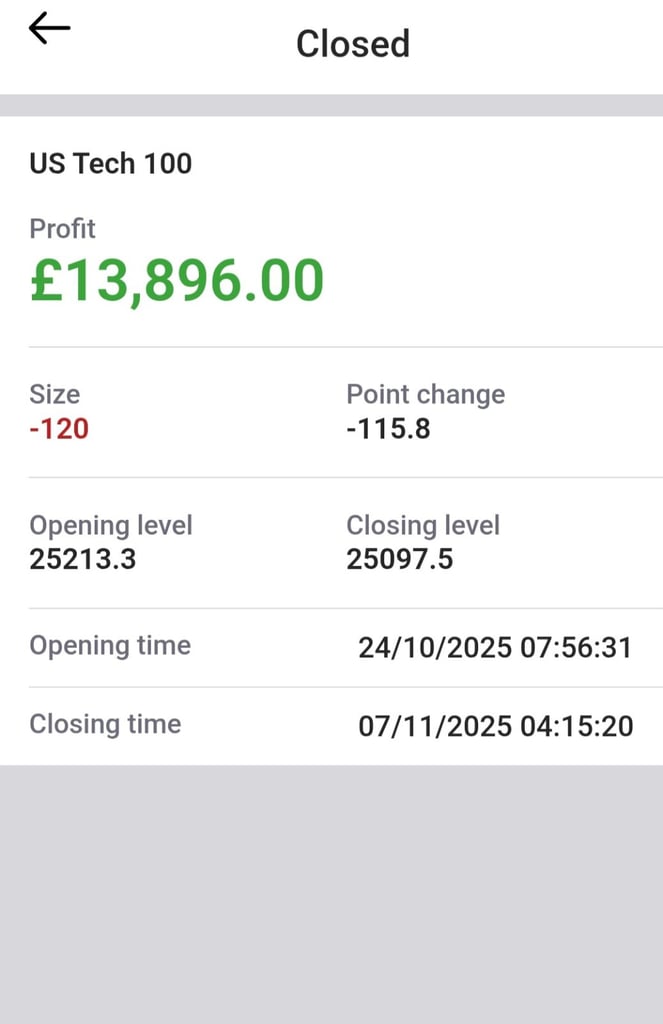The width and height of the screenshot is (663, 1024).
Task: Tap the Opening time row
Action: [331, 647]
